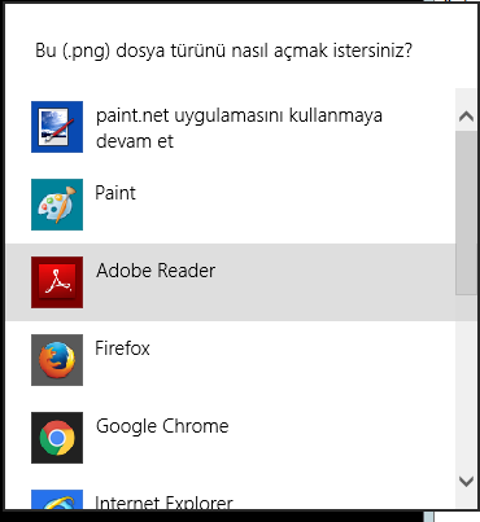Click the Internet Explorer icon

[57, 499]
